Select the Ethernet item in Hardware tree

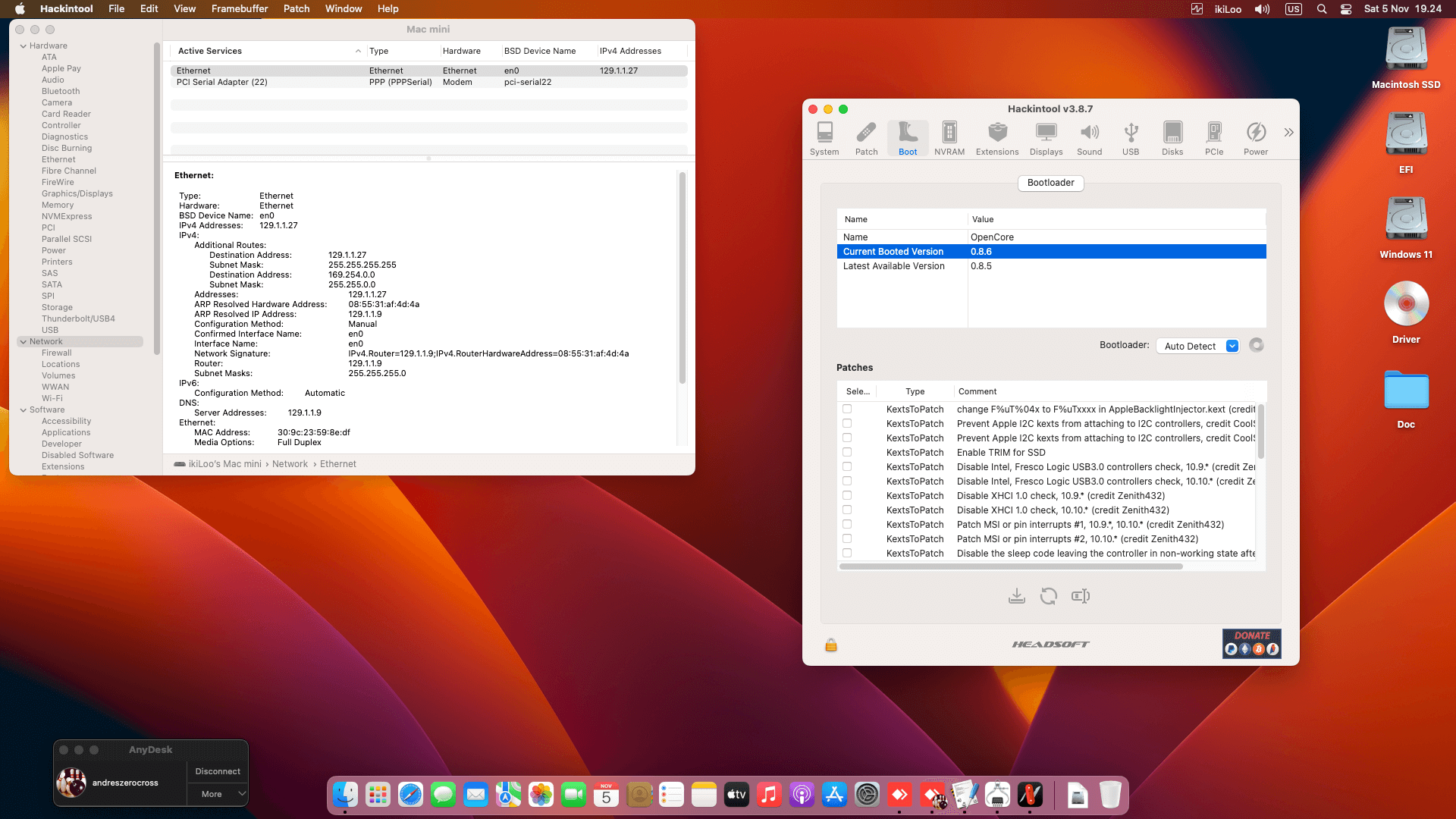(x=58, y=160)
